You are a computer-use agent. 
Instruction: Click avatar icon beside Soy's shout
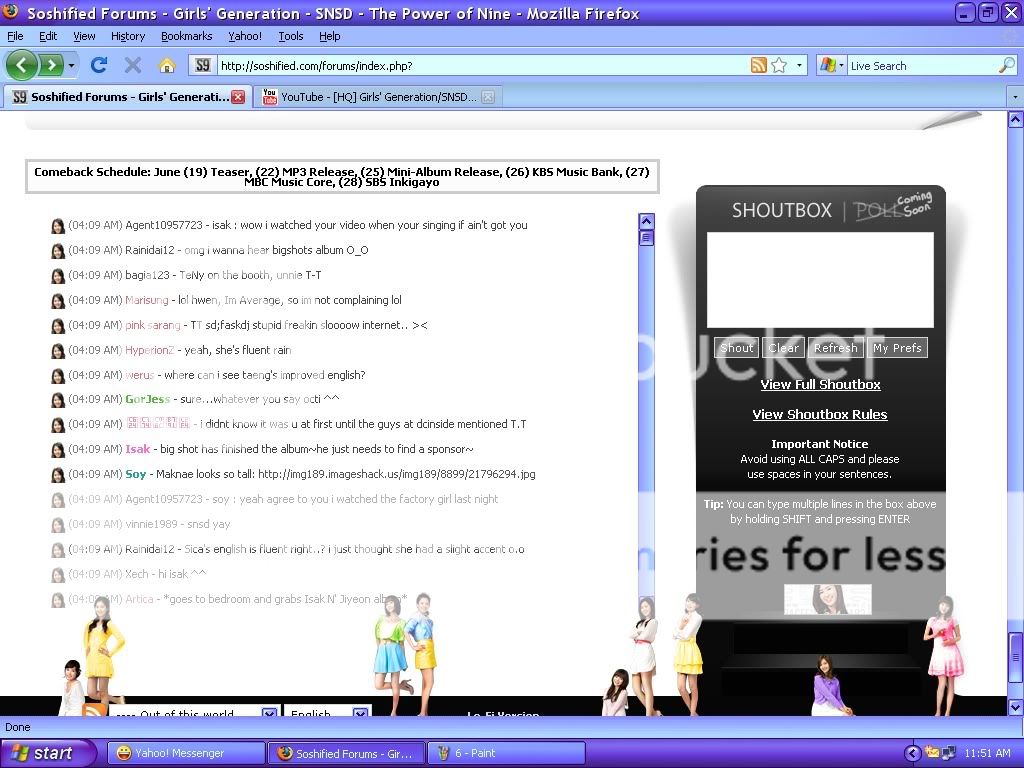coord(57,475)
